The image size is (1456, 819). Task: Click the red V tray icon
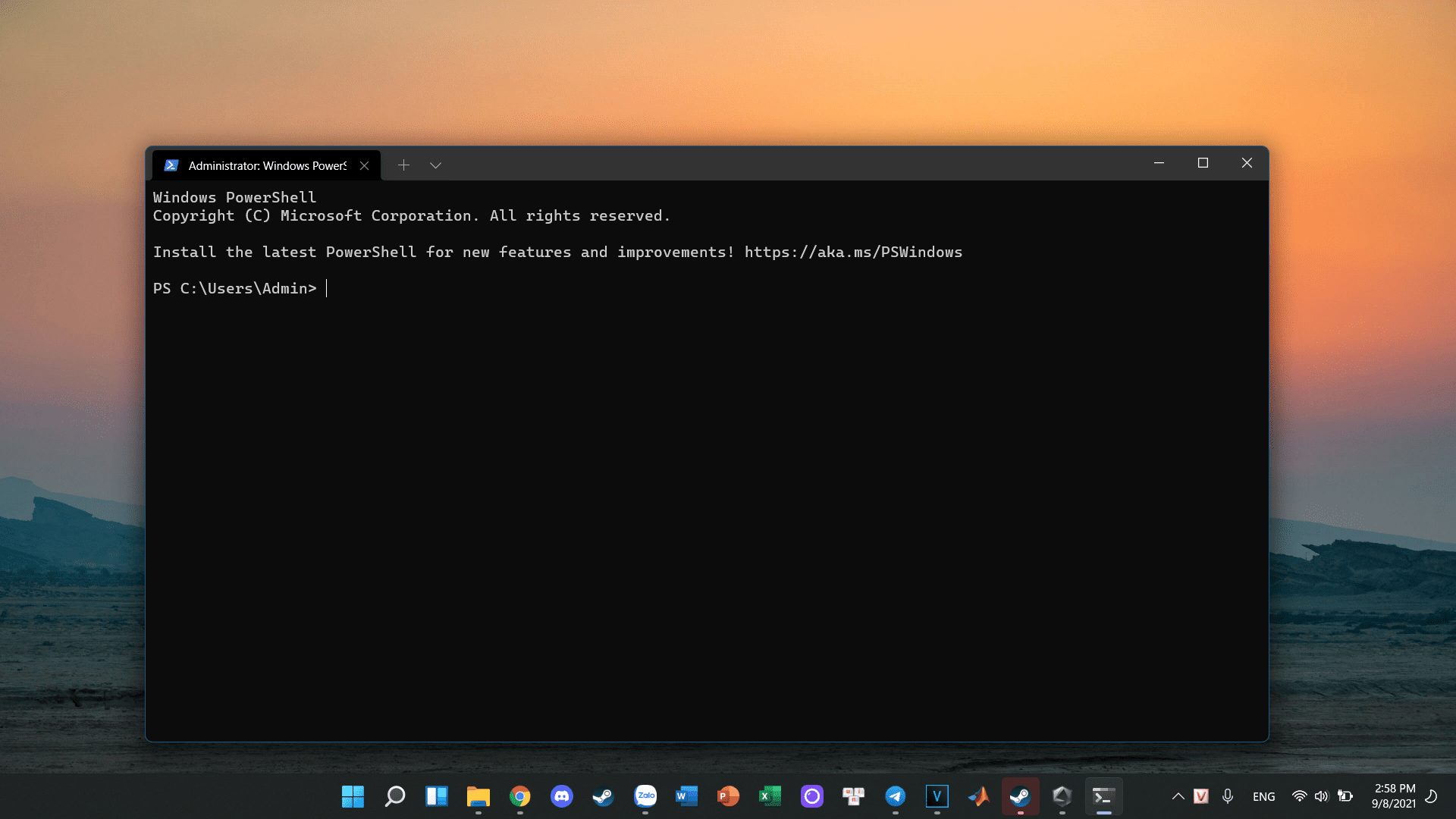(x=1201, y=796)
